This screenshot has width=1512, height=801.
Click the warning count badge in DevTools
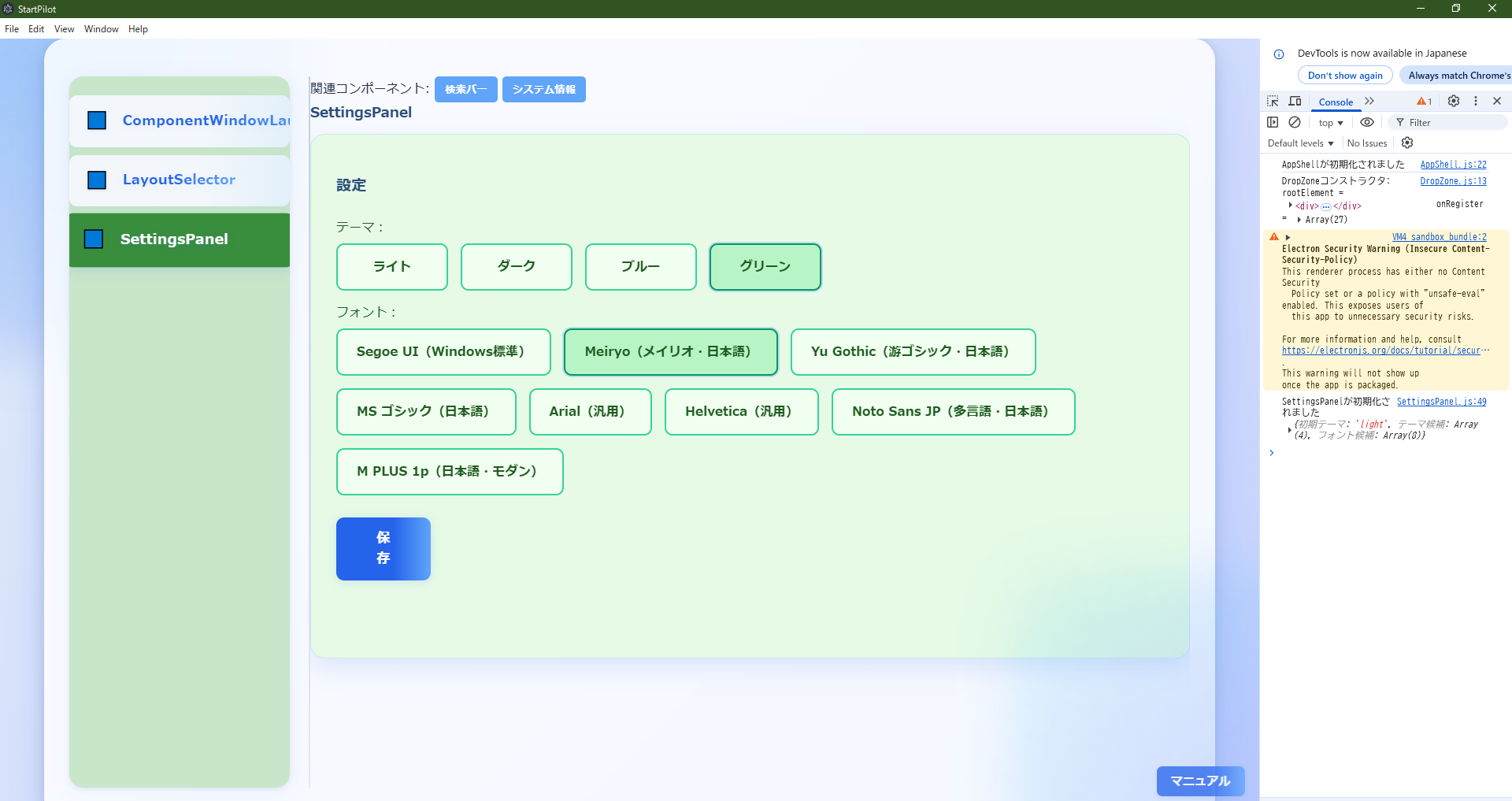point(1425,102)
